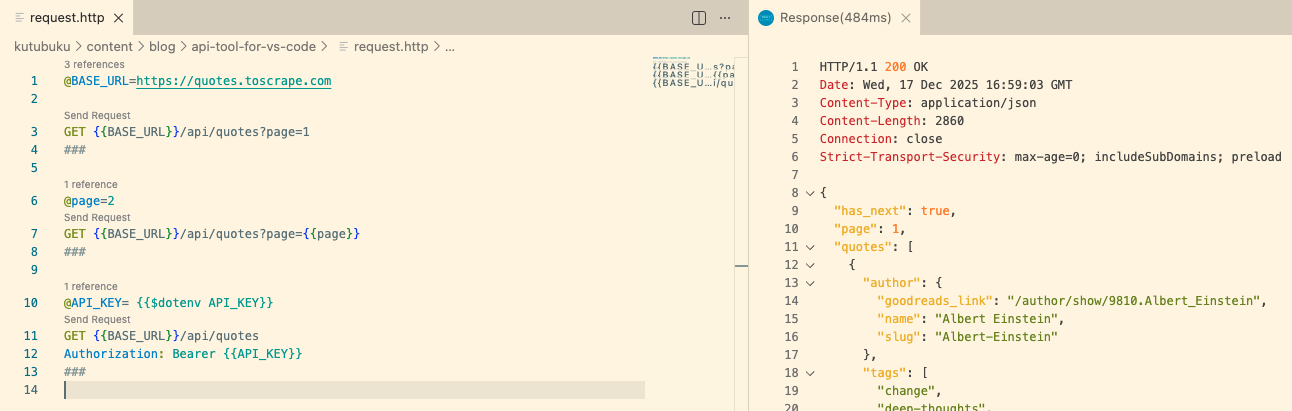Viewport: 1292px width, 411px height.
Task: Click 'Authorization: Bearer {{API_KEY}}' line
Action: click(183, 354)
